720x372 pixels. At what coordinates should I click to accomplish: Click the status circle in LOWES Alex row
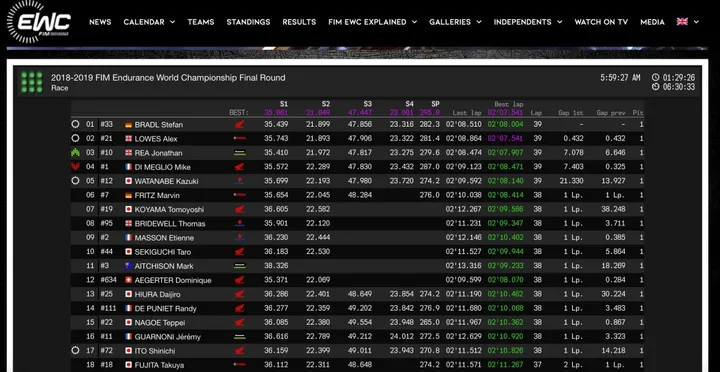pyautogui.click(x=75, y=138)
